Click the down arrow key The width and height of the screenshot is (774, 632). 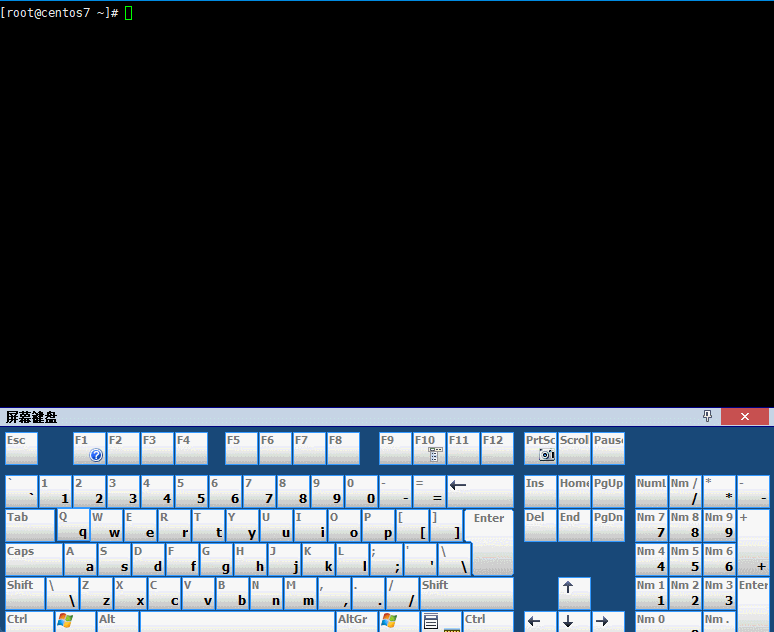pos(575,622)
